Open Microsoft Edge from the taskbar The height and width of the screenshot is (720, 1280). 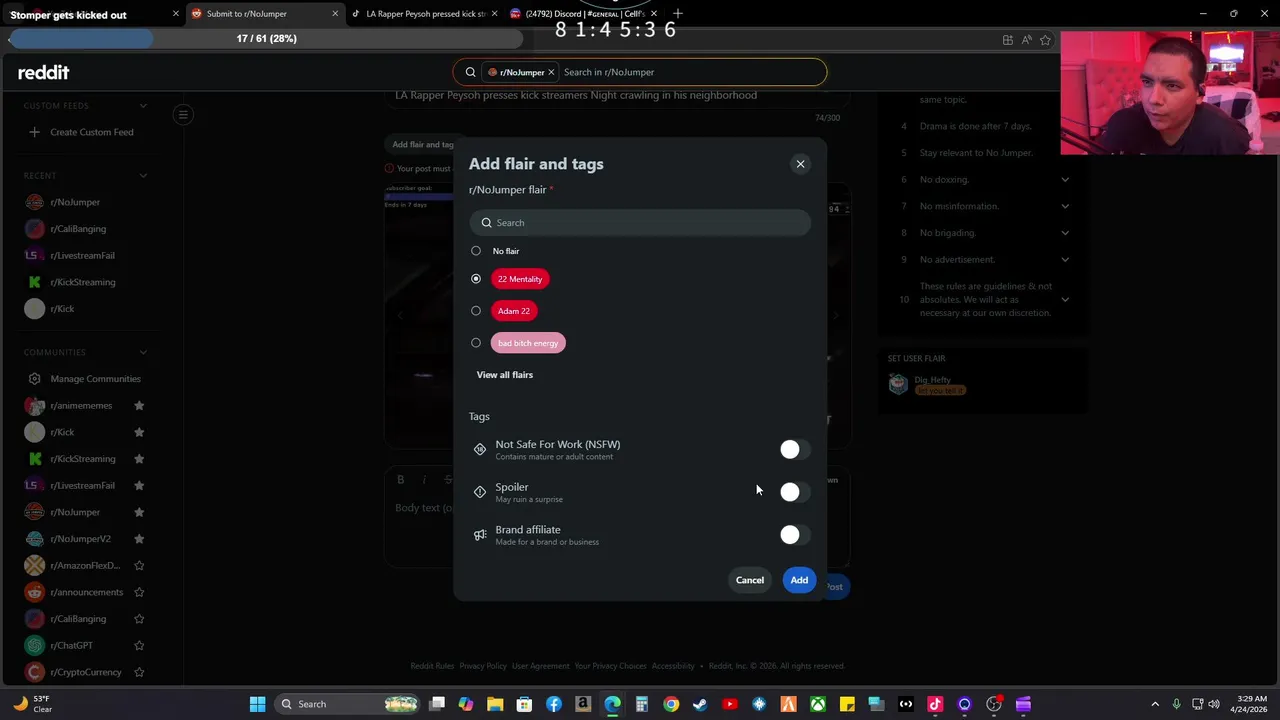pyautogui.click(x=612, y=704)
